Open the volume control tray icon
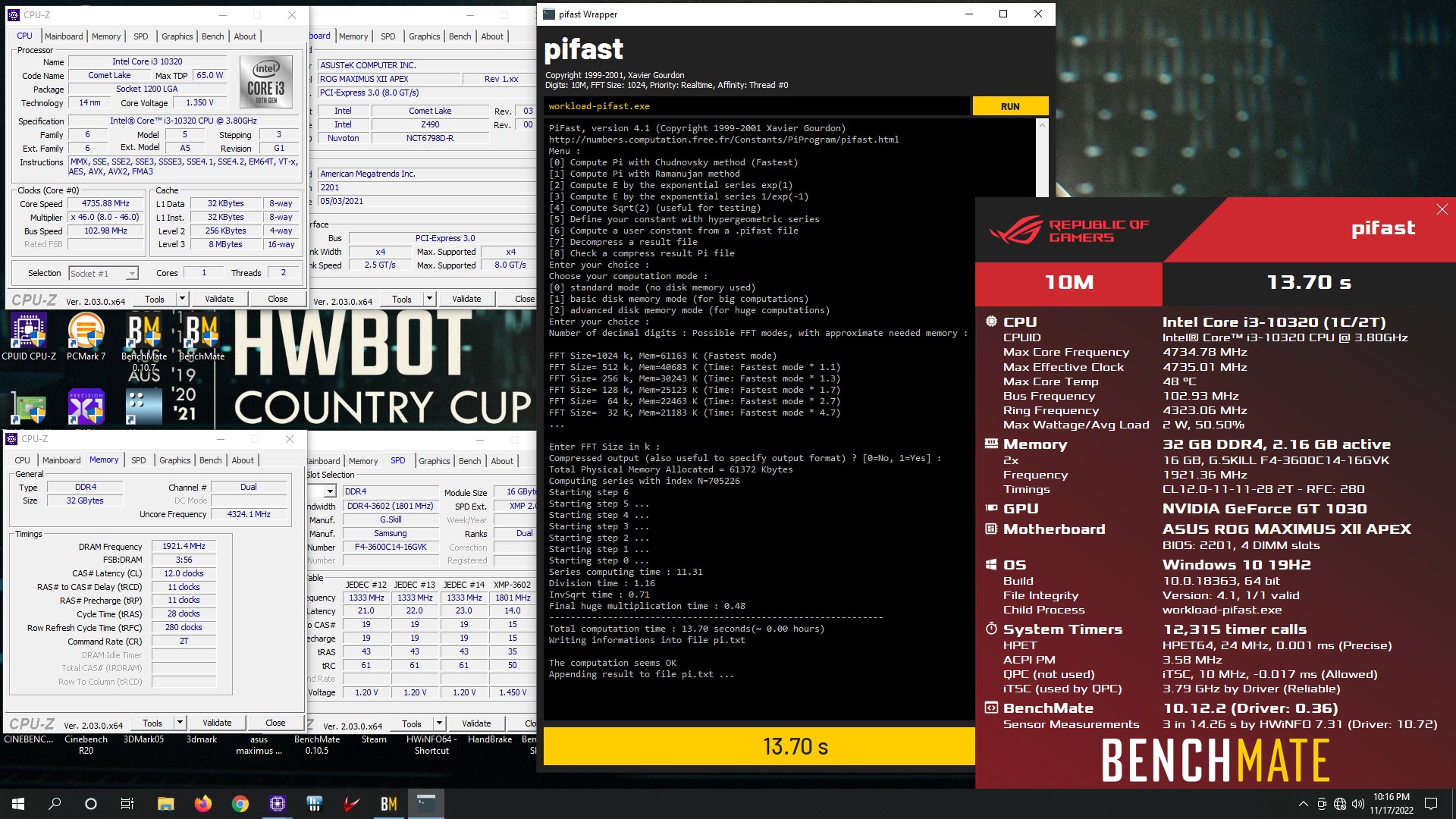Screen dimensions: 1456x819 click(1357, 804)
